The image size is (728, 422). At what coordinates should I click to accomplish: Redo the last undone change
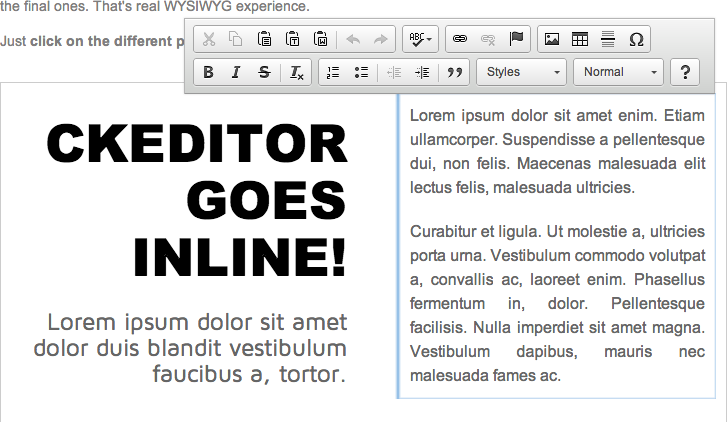tap(381, 39)
